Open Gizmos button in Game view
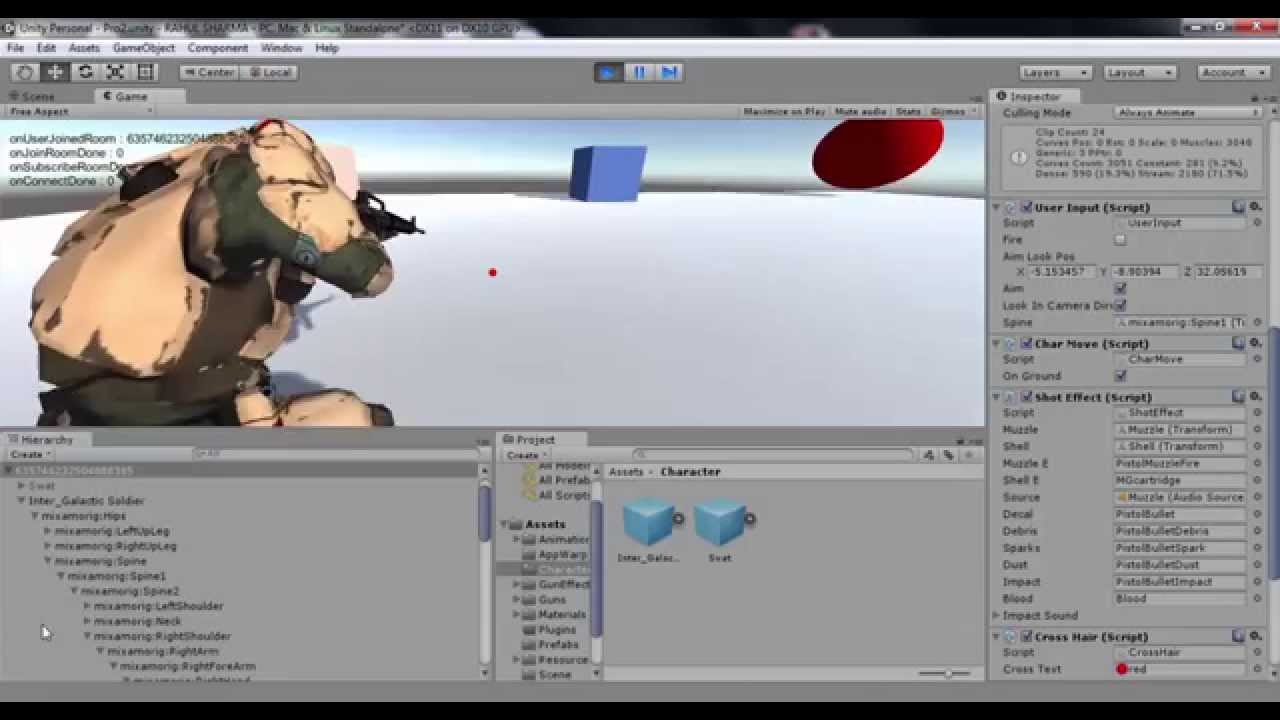 pyautogui.click(x=951, y=111)
